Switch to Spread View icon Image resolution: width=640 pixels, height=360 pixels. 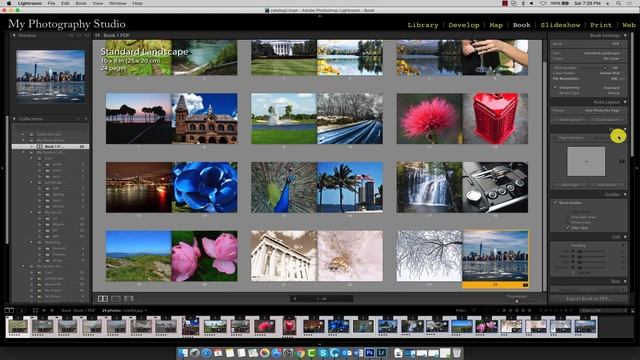[116, 299]
